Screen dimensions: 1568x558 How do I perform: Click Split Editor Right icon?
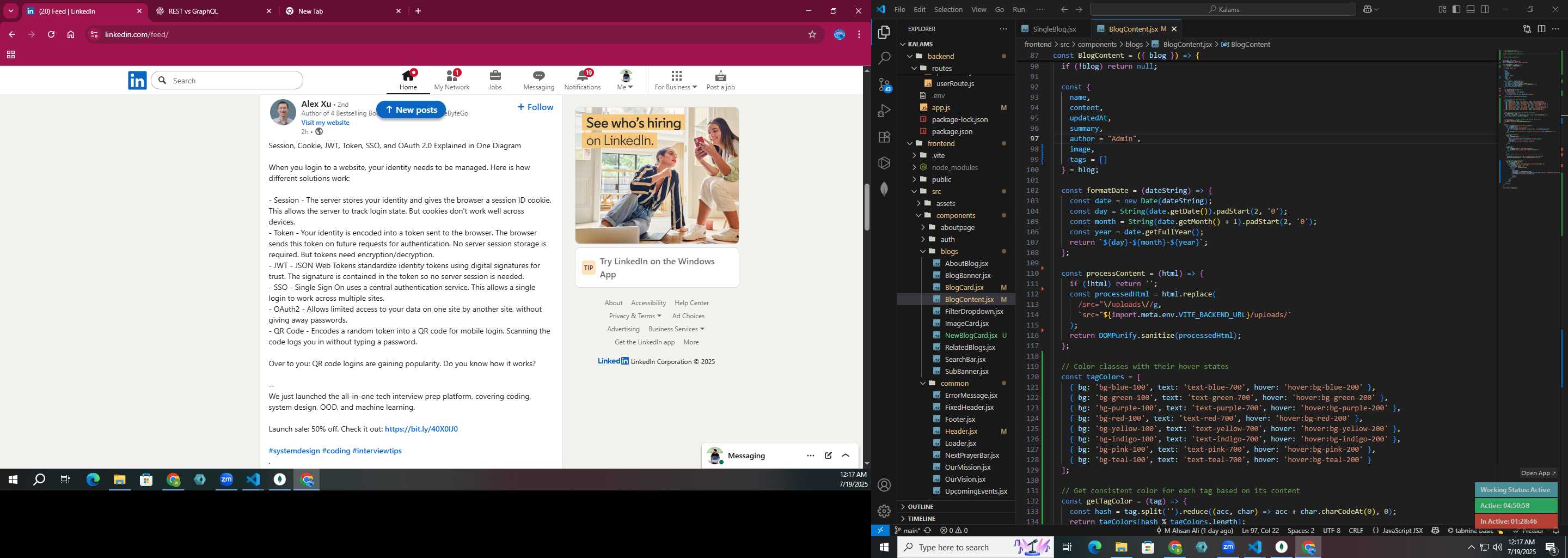point(1541,29)
